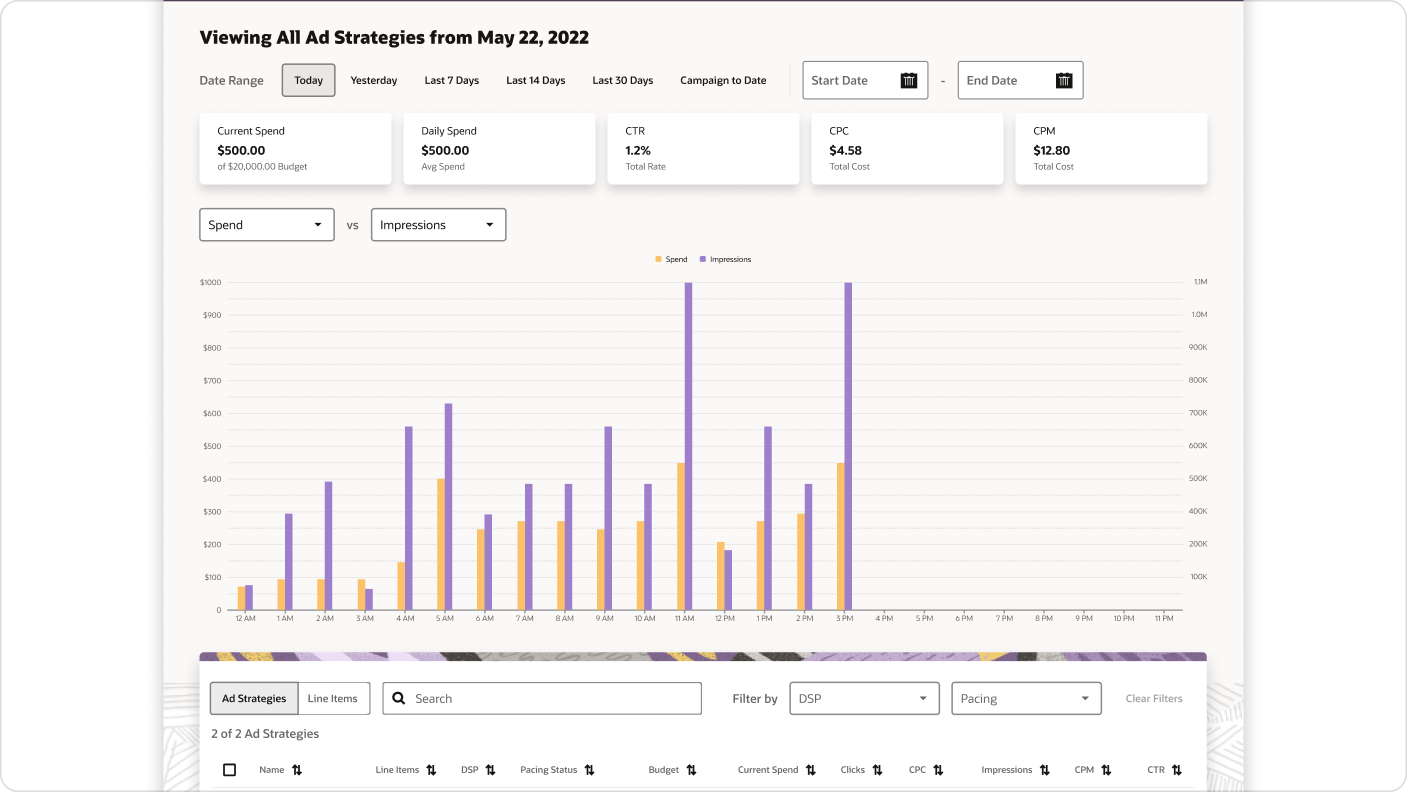
Task: Select the Yesterday date range
Action: [374, 80]
